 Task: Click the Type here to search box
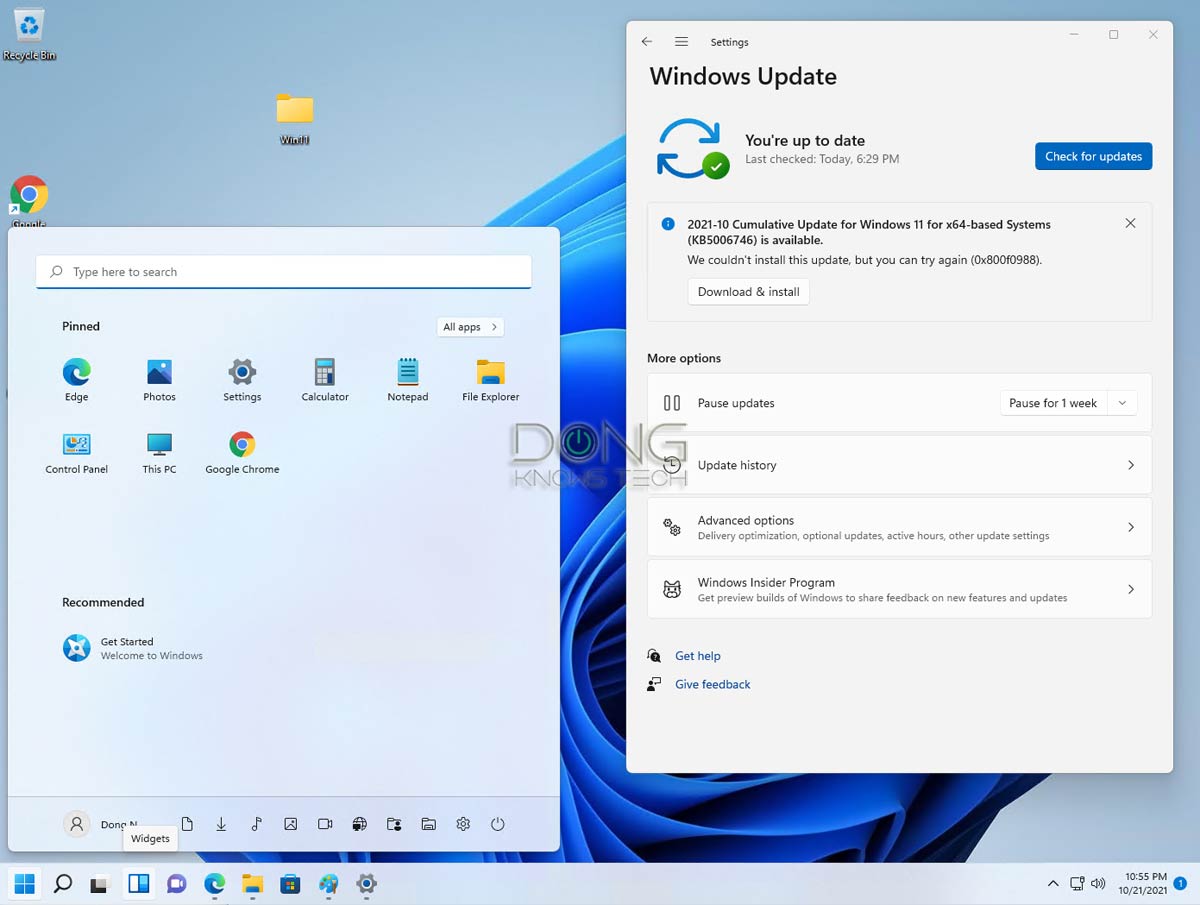pyautogui.click(x=284, y=272)
